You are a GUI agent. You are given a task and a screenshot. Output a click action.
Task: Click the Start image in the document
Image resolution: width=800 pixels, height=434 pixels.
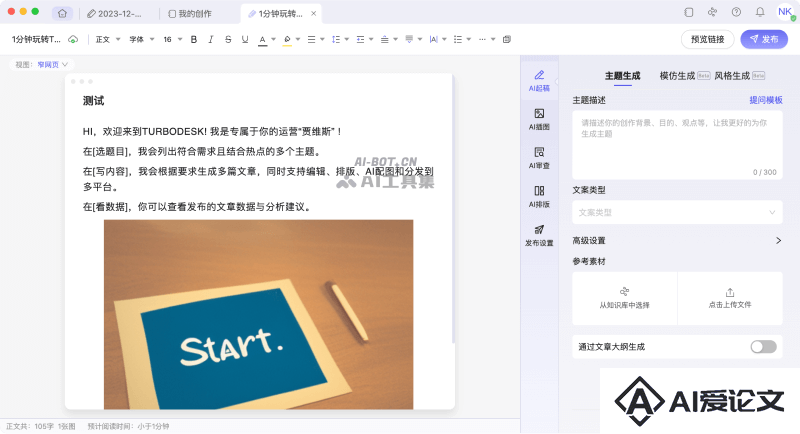pyautogui.click(x=259, y=314)
